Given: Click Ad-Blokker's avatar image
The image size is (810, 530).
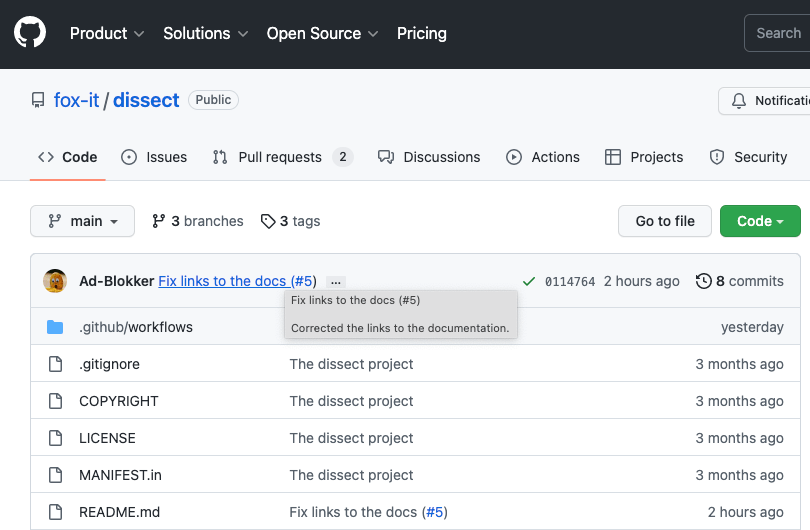Looking at the screenshot, I should click(x=55, y=281).
